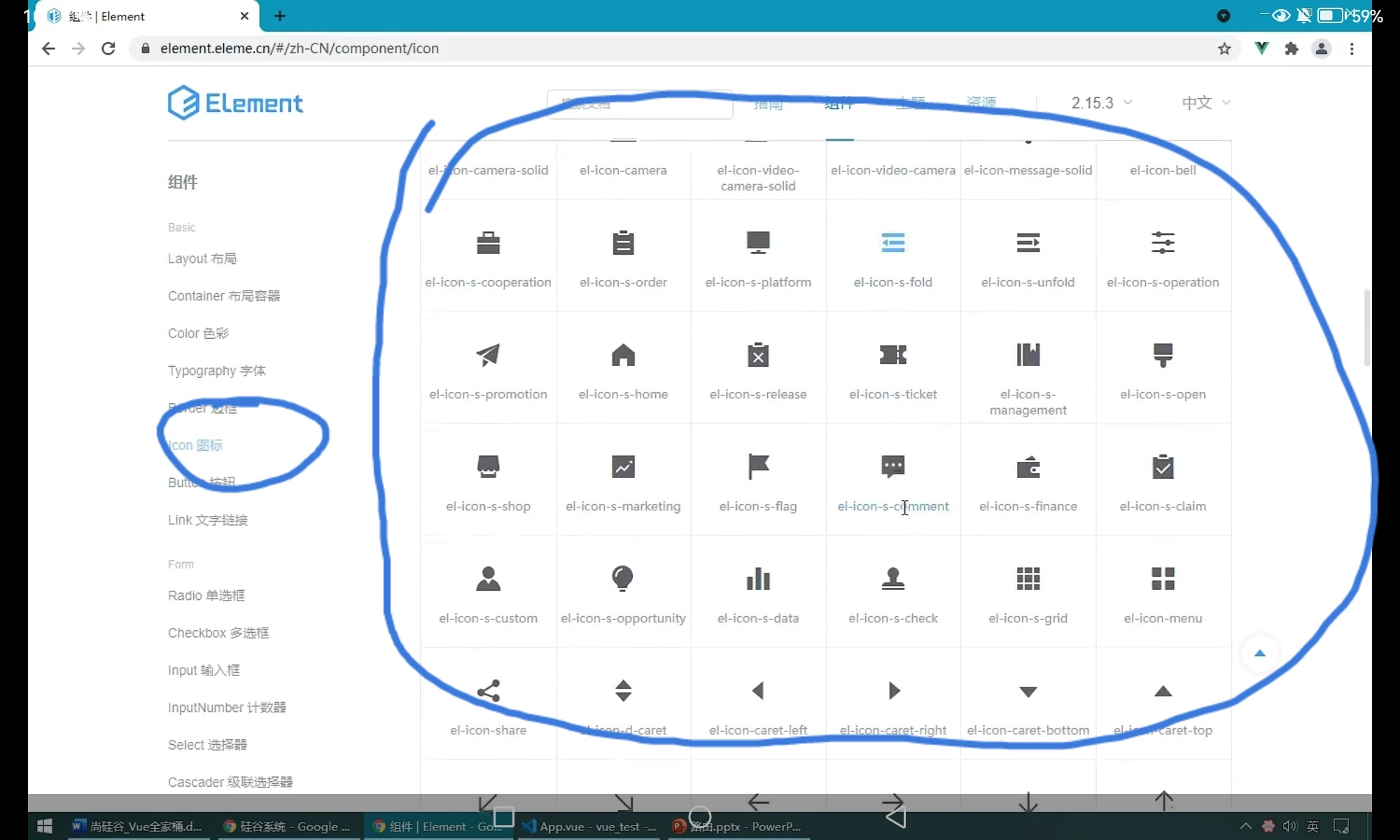The height and width of the screenshot is (840, 1400).
Task: Click the el-icon-s-comment chat bubble icon
Action: (892, 467)
